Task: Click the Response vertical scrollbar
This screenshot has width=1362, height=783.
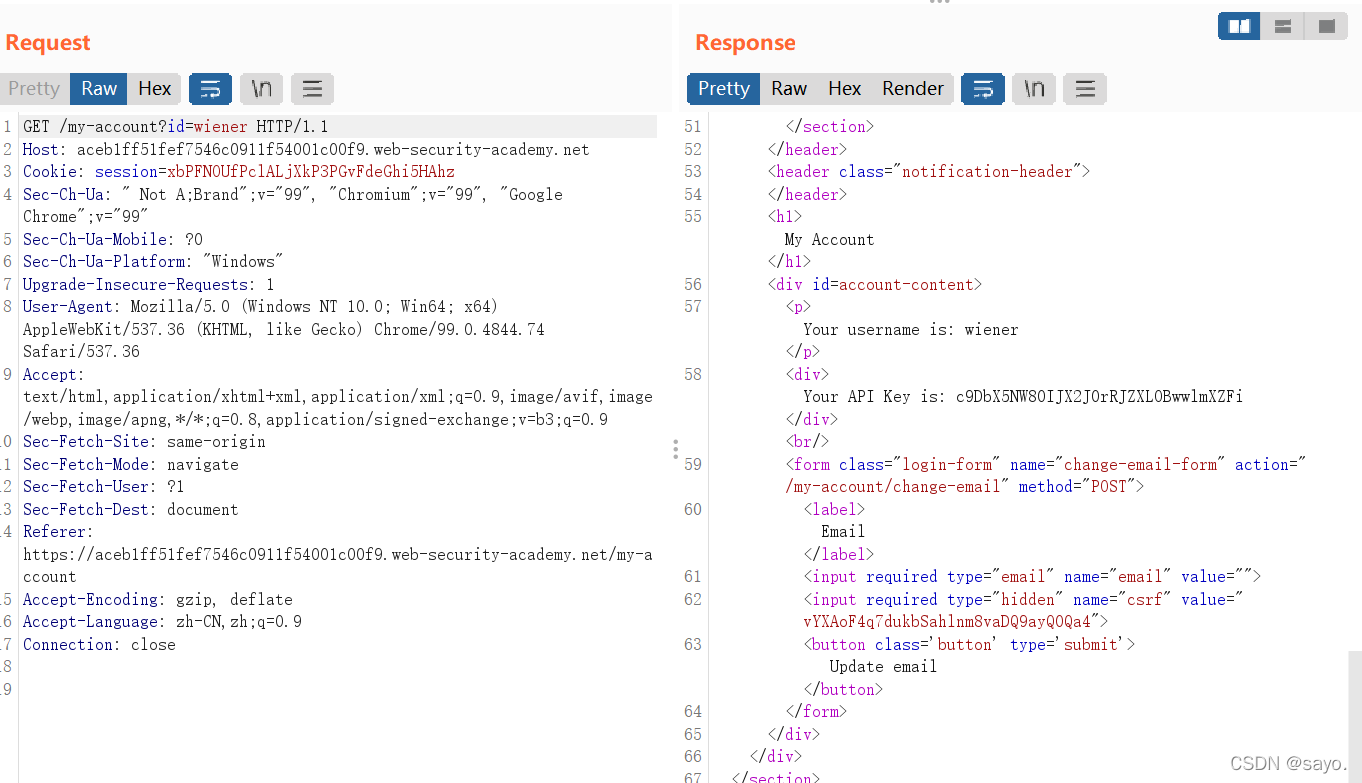Action: pos(1354,715)
